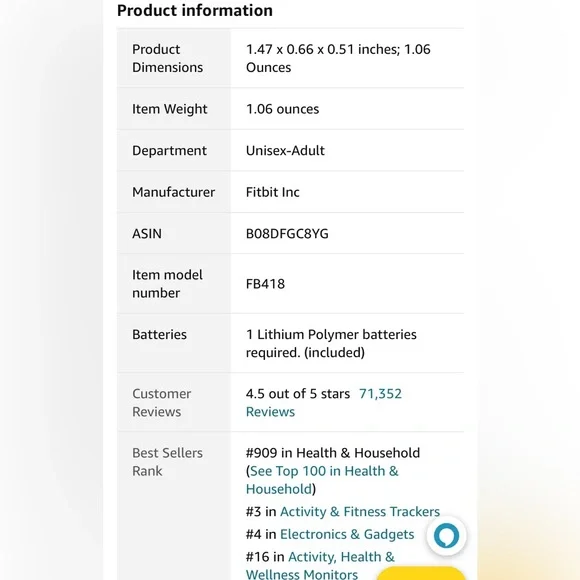This screenshot has height=580, width=580.
Task: Click the Product information heading
Action: coord(195,10)
